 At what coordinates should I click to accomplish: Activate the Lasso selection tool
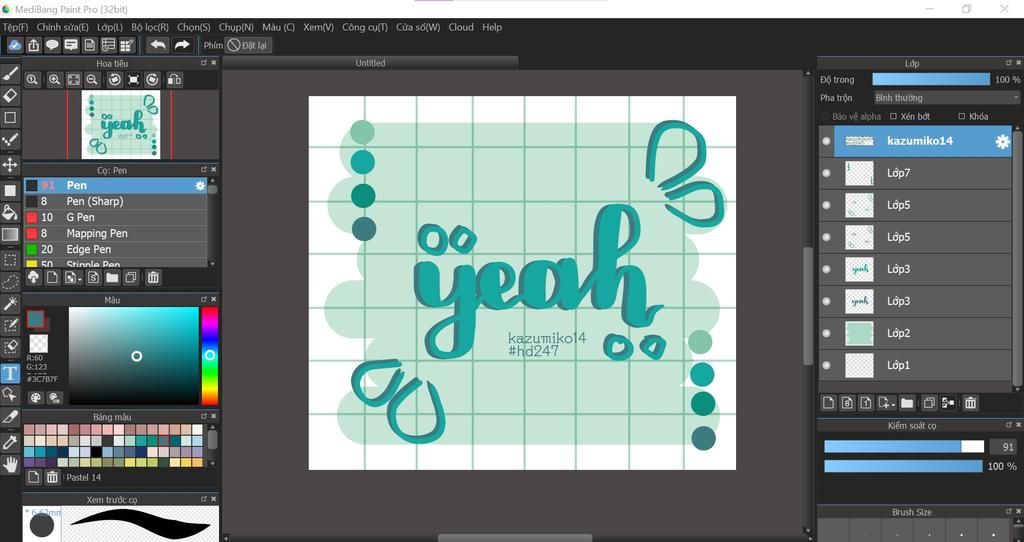click(10, 282)
